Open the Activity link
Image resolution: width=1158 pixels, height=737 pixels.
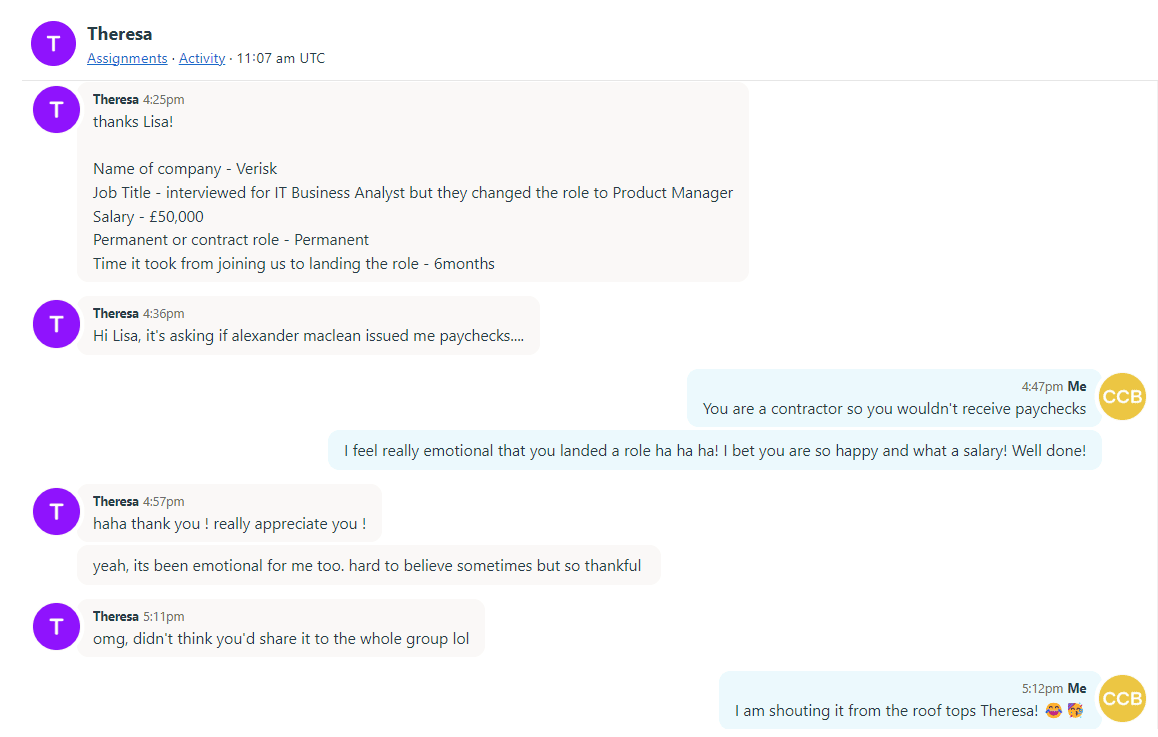(202, 58)
